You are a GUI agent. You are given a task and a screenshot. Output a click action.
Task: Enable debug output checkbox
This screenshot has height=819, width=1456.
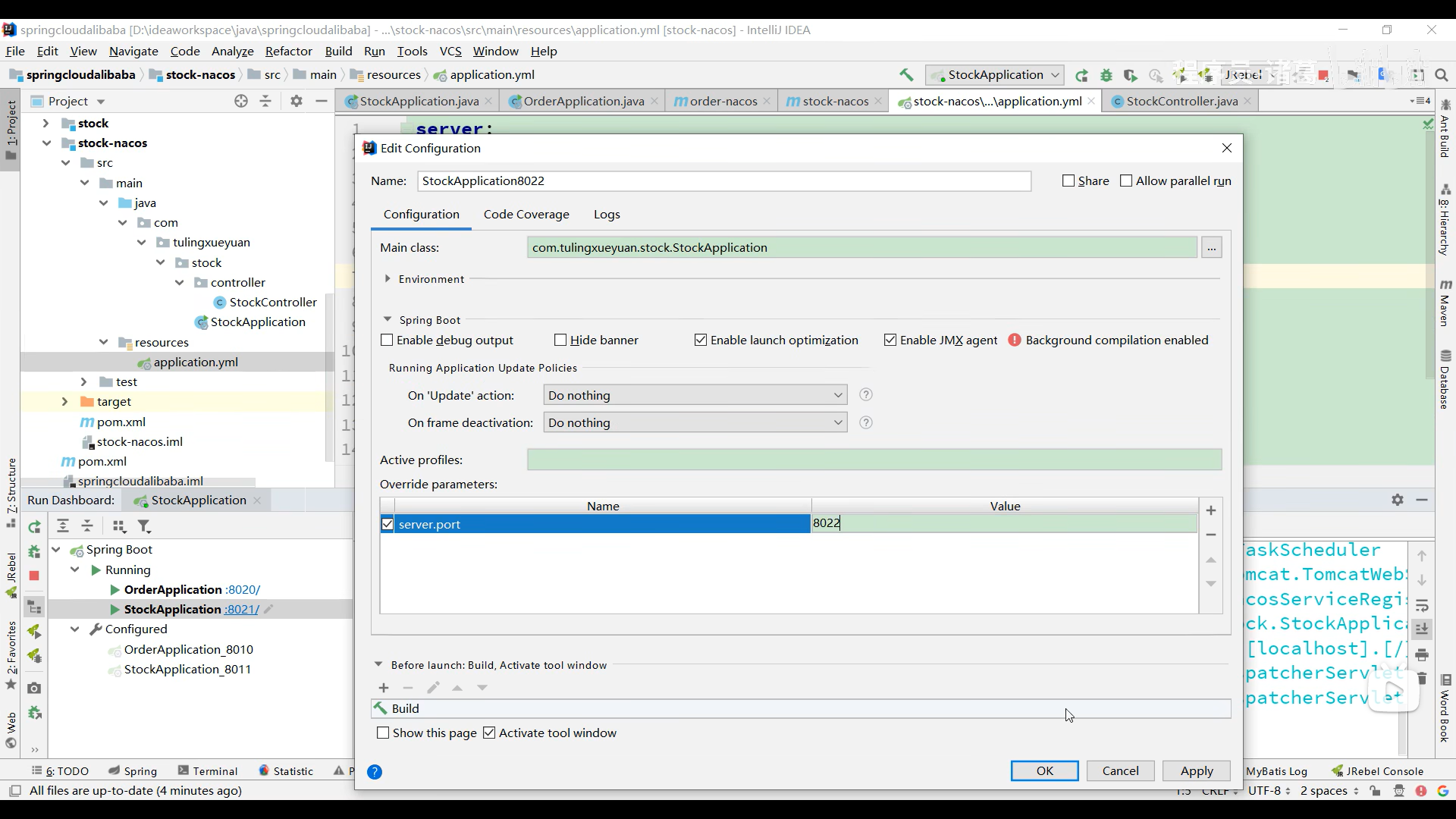pos(388,340)
